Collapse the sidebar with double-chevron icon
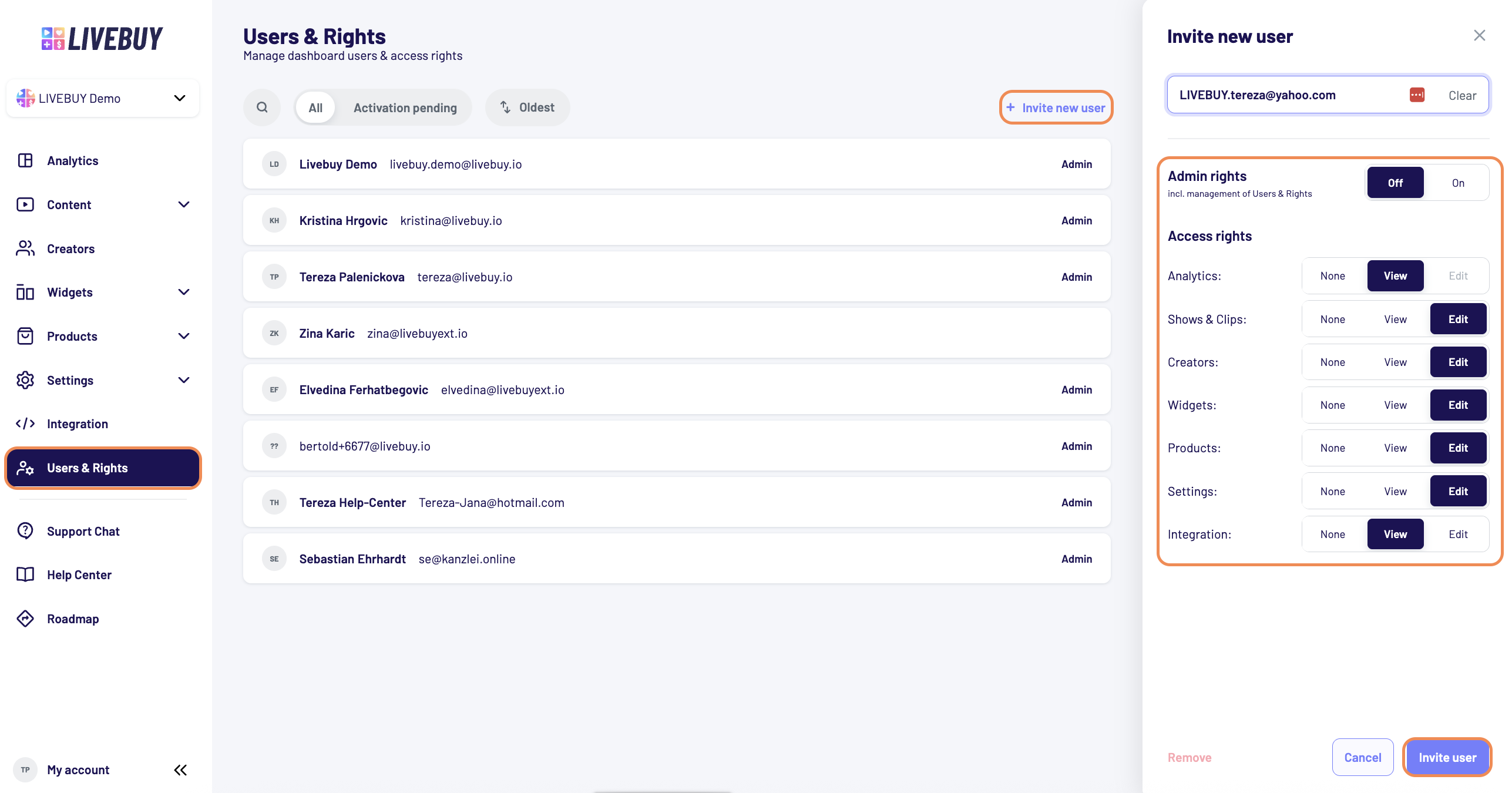The height and width of the screenshot is (793, 1512). 180,770
